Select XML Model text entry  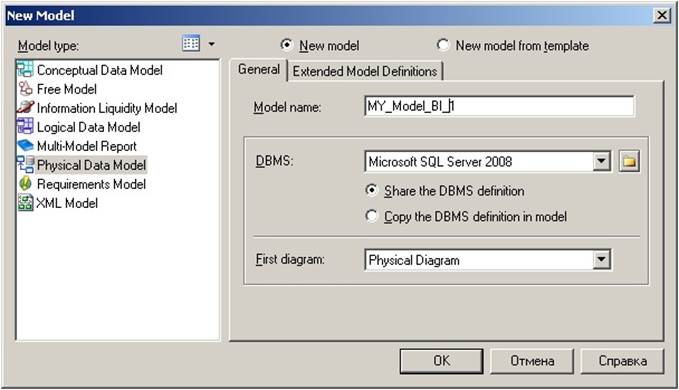click(x=67, y=203)
